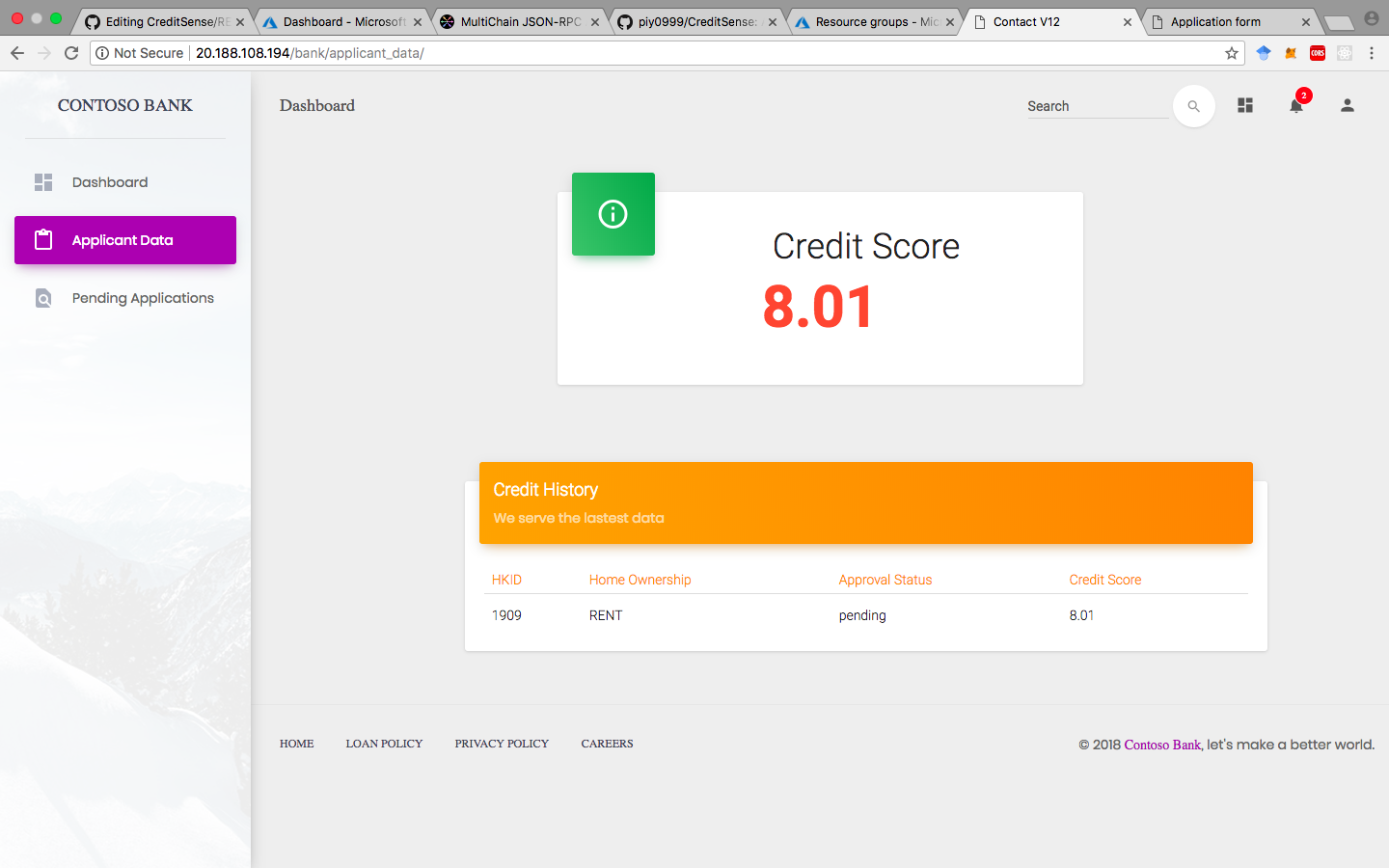The width and height of the screenshot is (1389, 868).
Task: Click the Contoso Bank copyright link
Action: [x=1162, y=745]
